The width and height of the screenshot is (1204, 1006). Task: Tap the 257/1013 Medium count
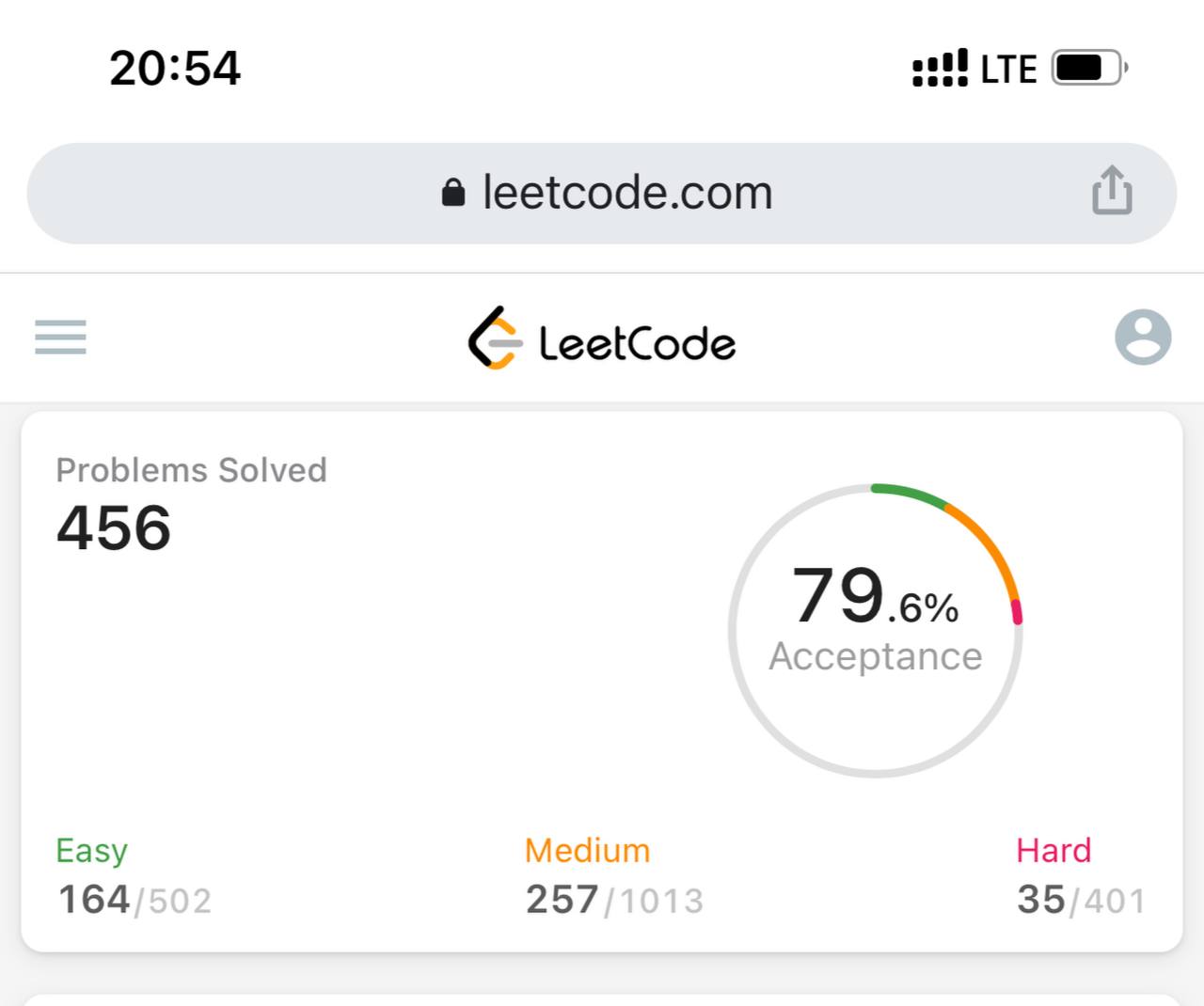click(x=614, y=900)
